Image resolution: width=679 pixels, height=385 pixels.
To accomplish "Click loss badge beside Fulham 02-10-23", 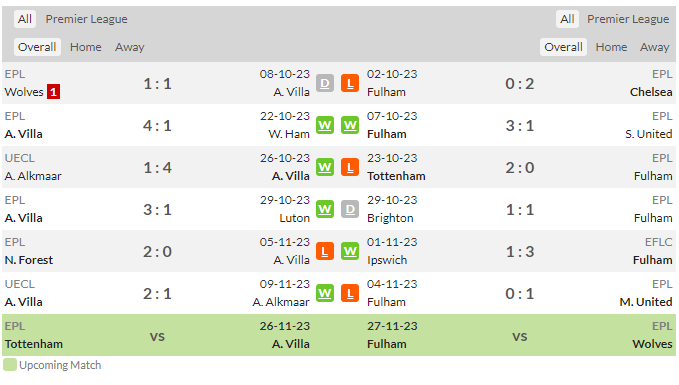I will point(350,83).
